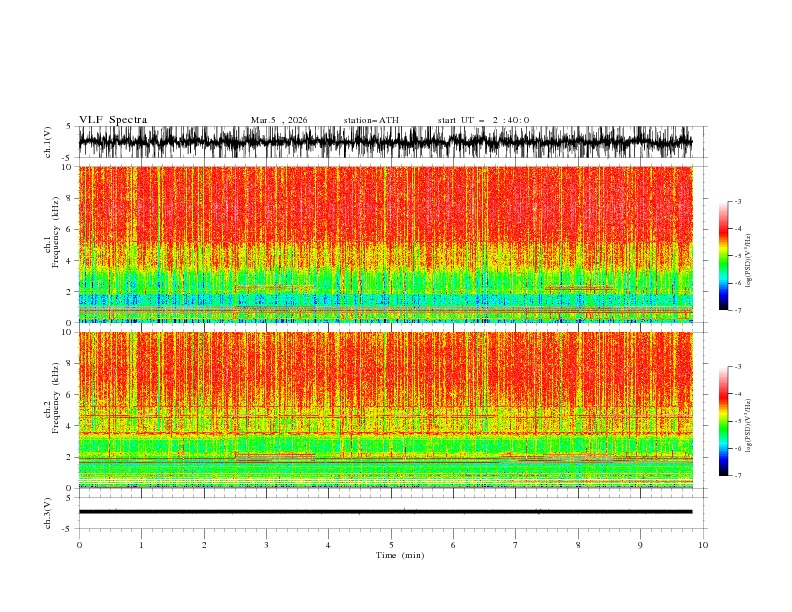Click the '5' time axis tick label
792x612 pixels.
391,545
